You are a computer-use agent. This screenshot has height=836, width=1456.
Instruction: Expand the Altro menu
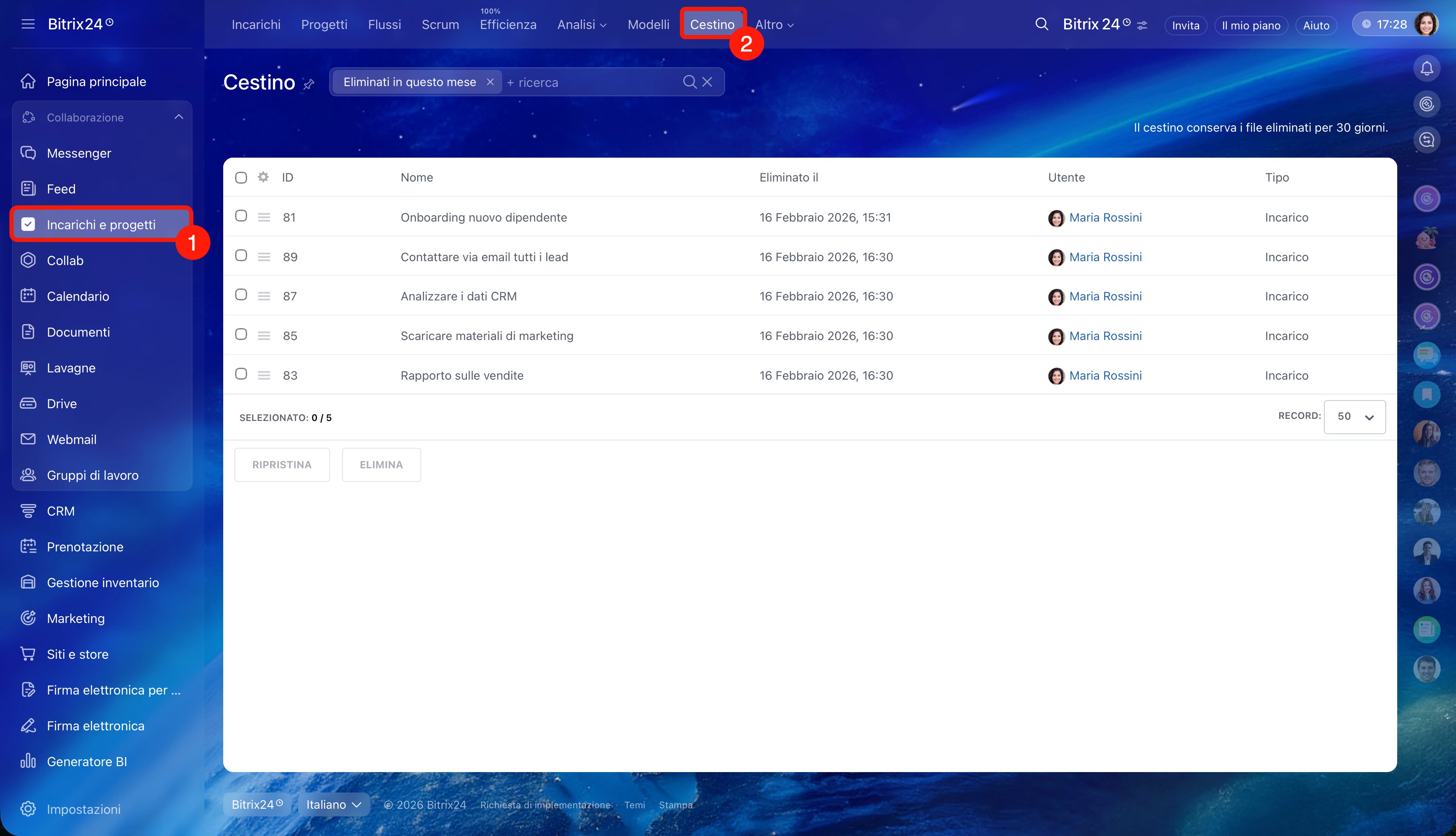point(774,25)
